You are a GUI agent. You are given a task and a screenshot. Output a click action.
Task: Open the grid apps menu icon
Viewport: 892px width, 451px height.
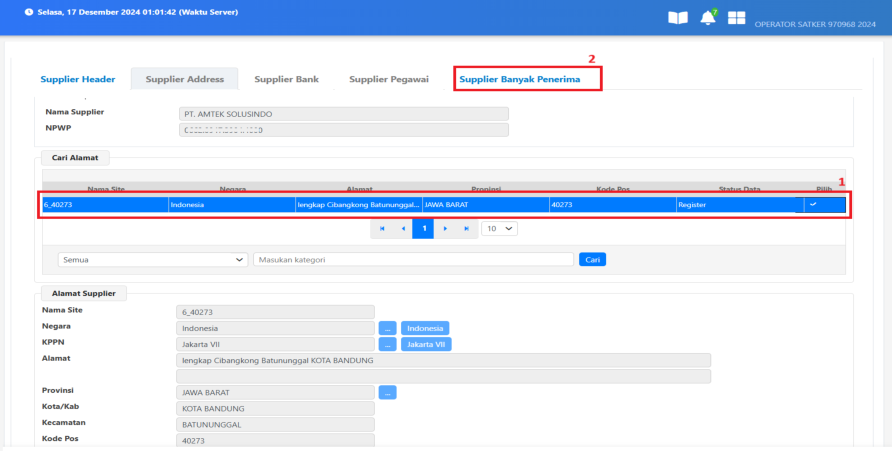(737, 18)
